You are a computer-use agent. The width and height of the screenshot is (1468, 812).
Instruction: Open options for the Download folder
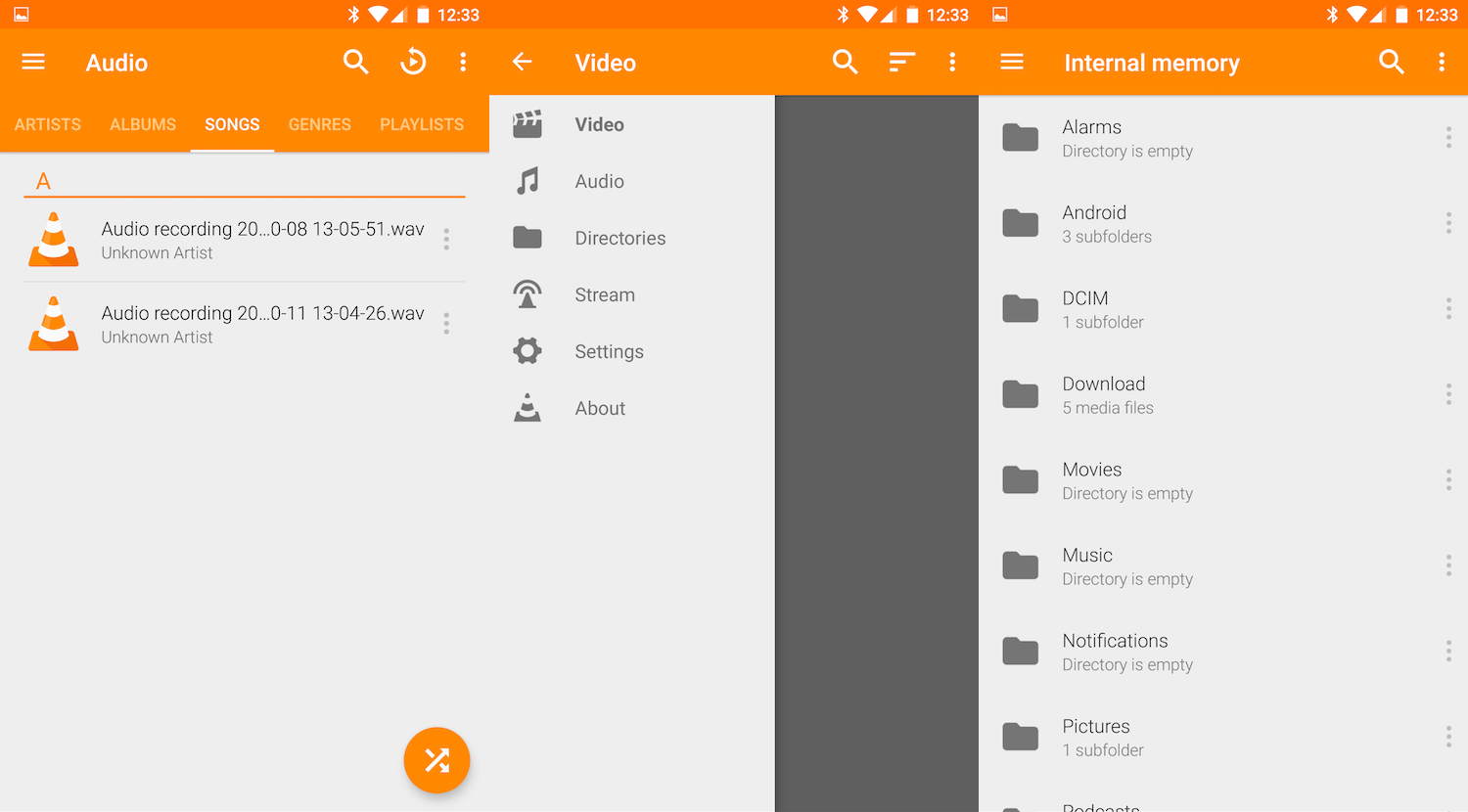[x=1448, y=394]
